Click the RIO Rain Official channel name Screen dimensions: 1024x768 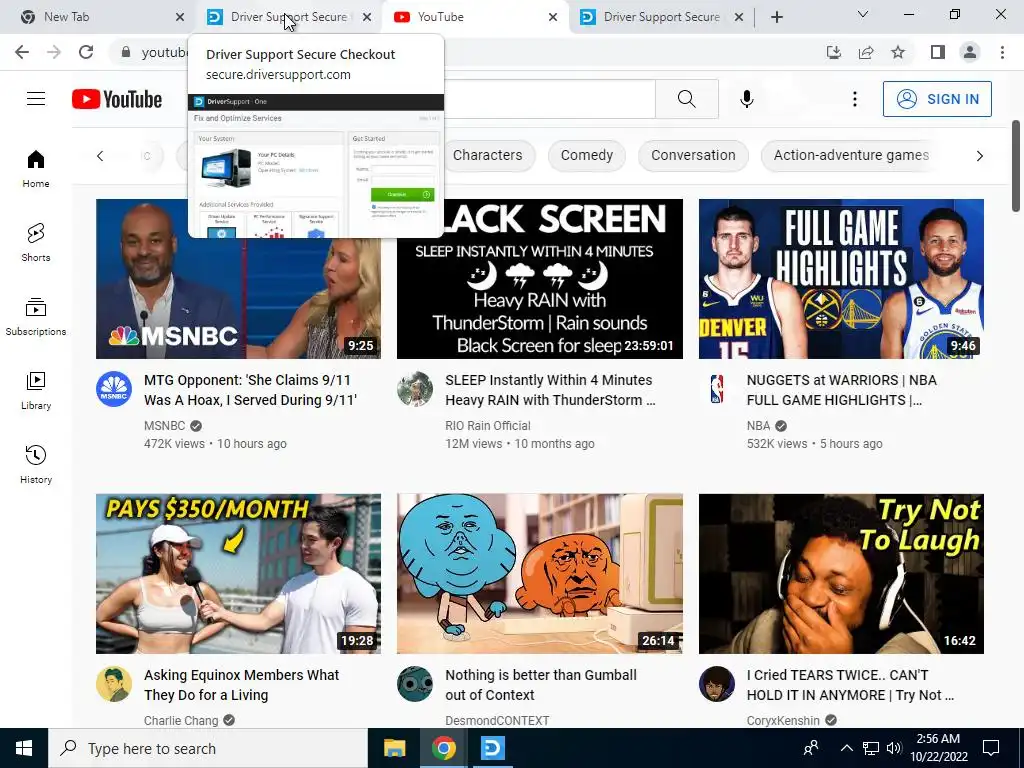487,426
